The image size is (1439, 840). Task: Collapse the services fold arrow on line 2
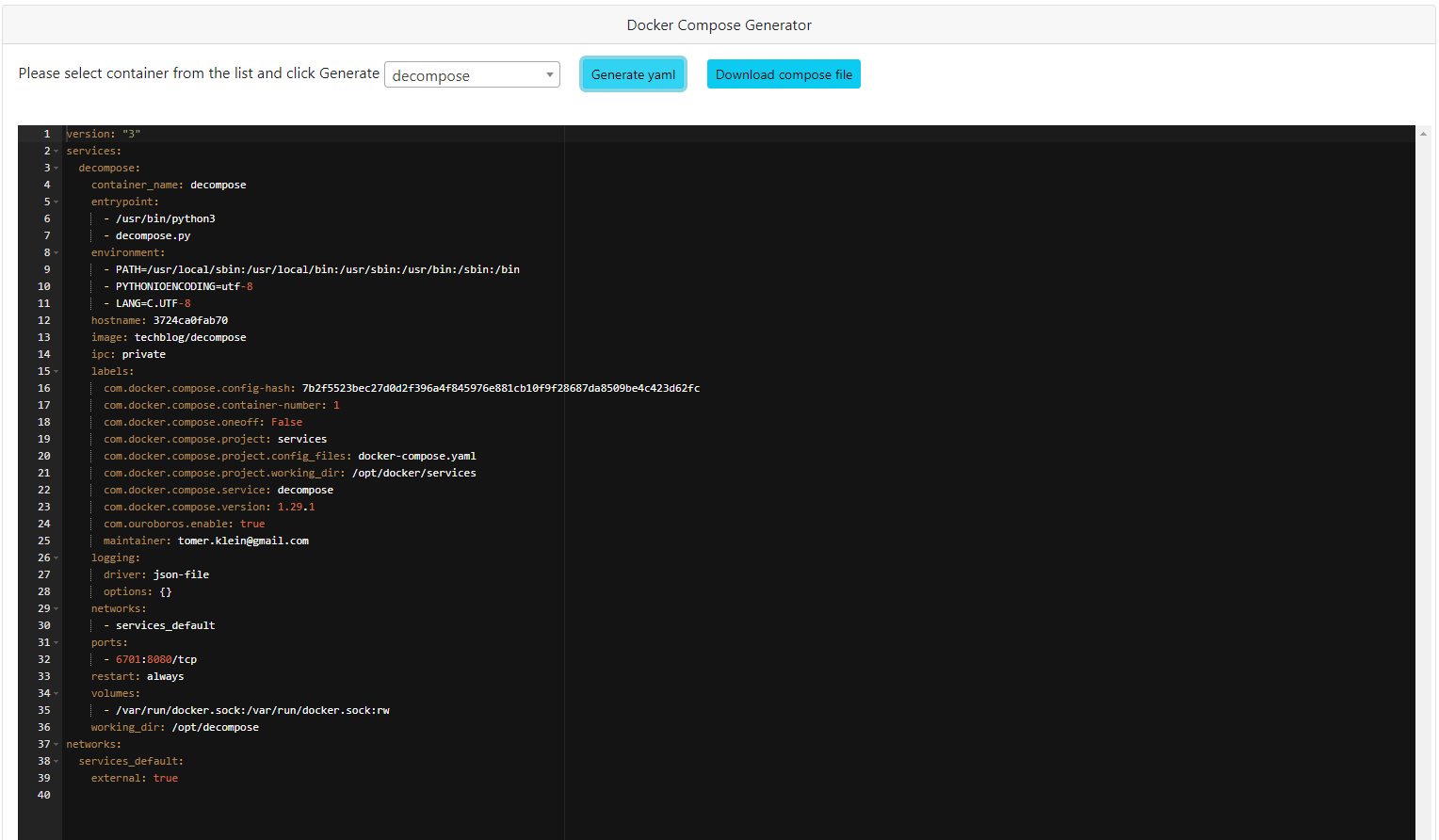[x=55, y=150]
